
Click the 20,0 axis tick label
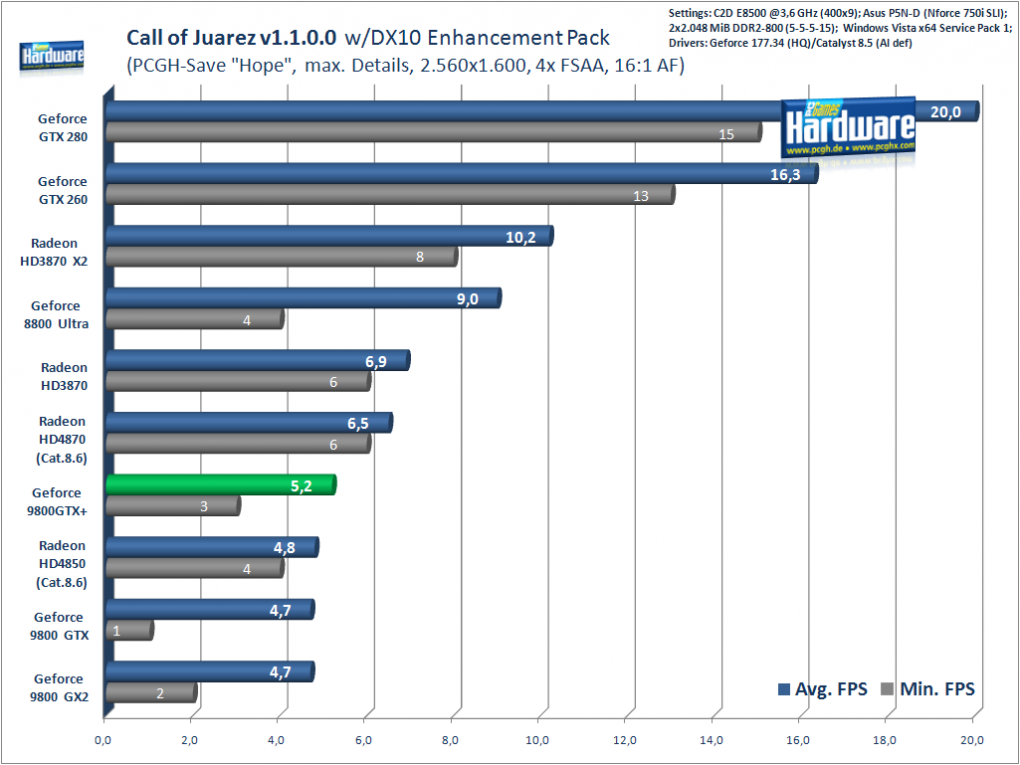972,740
